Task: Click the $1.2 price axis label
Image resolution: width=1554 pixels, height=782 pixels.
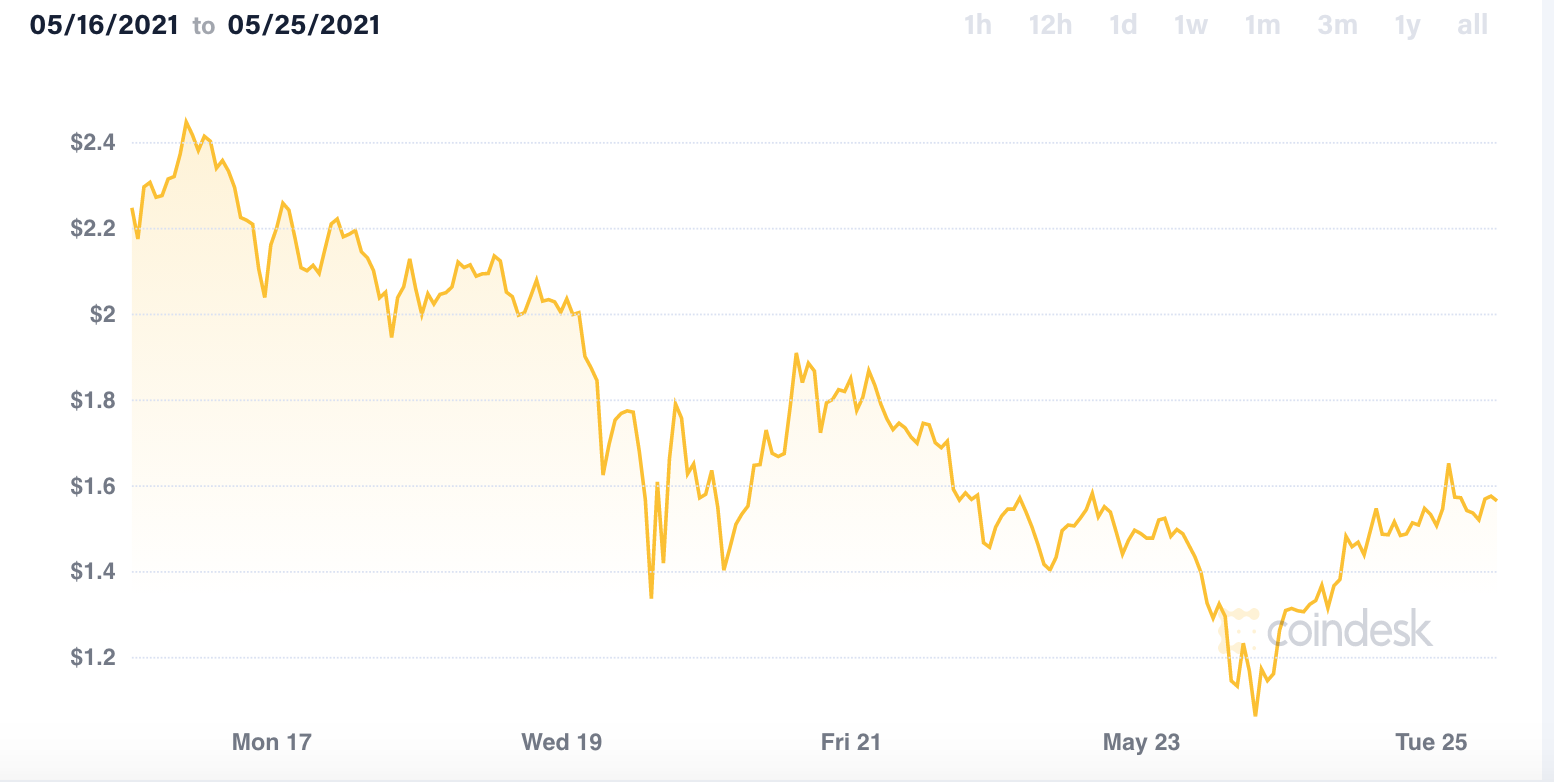Action: point(93,658)
